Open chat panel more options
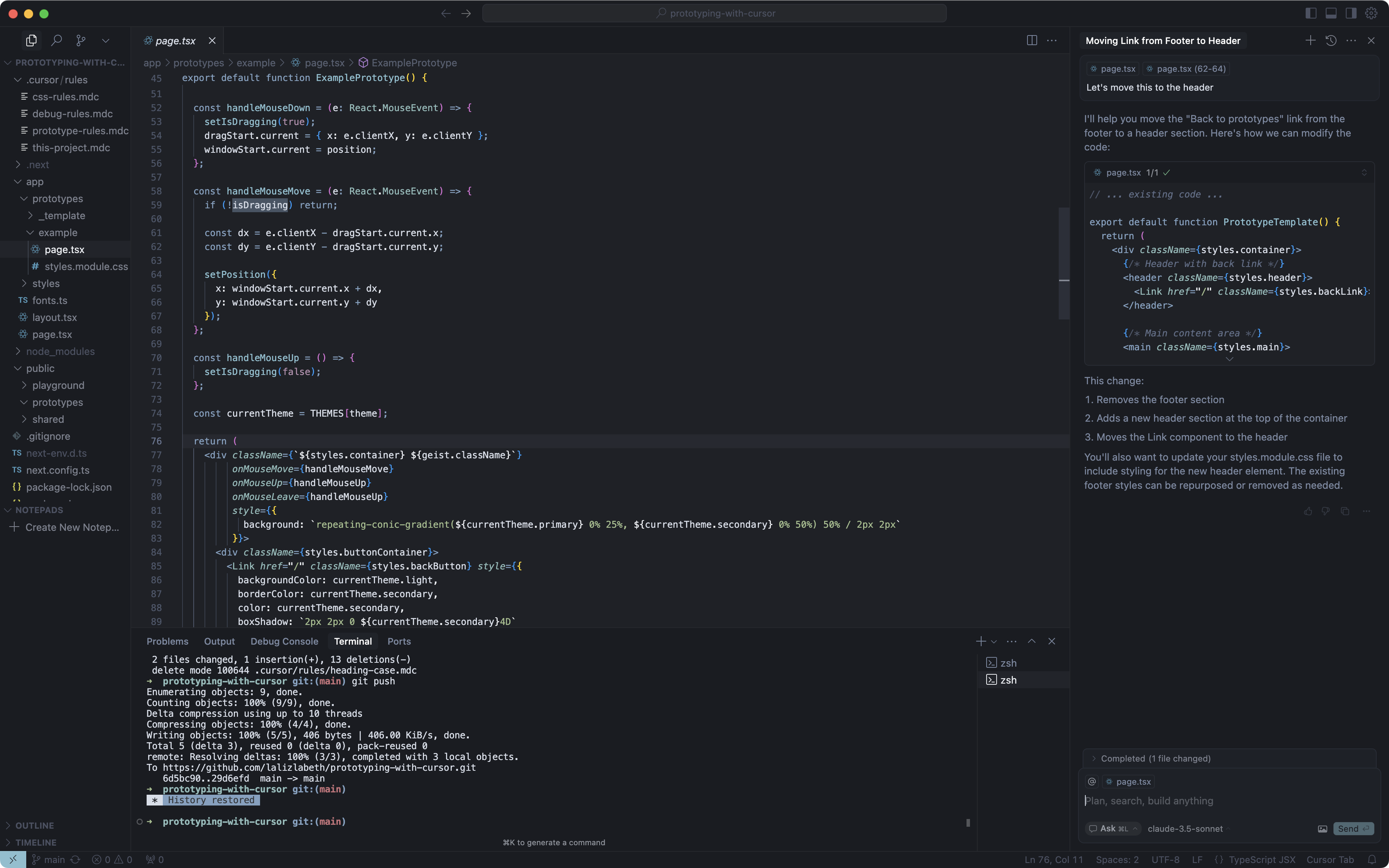Image resolution: width=1389 pixels, height=868 pixels. [x=1351, y=40]
